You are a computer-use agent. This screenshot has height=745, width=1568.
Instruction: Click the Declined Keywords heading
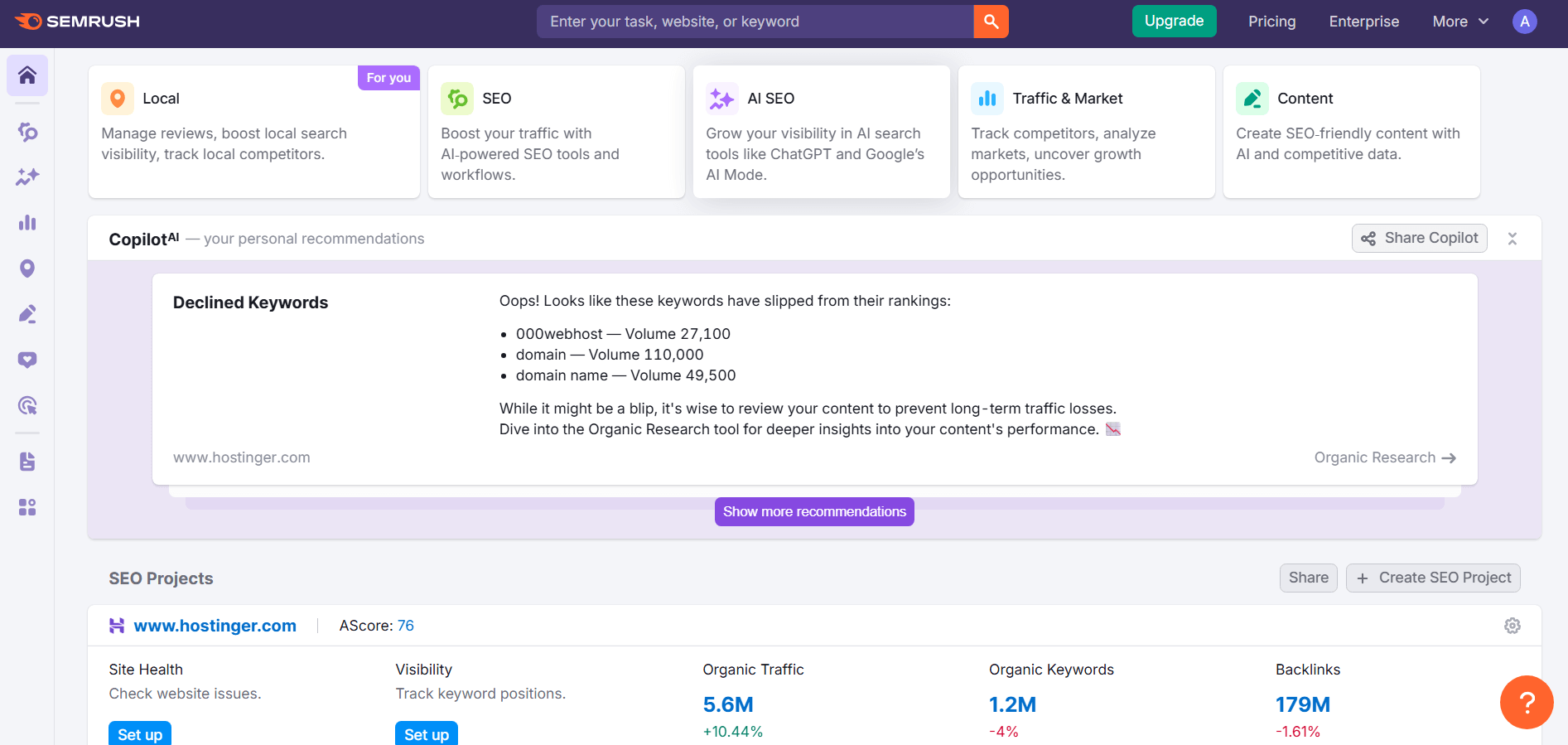coord(250,302)
